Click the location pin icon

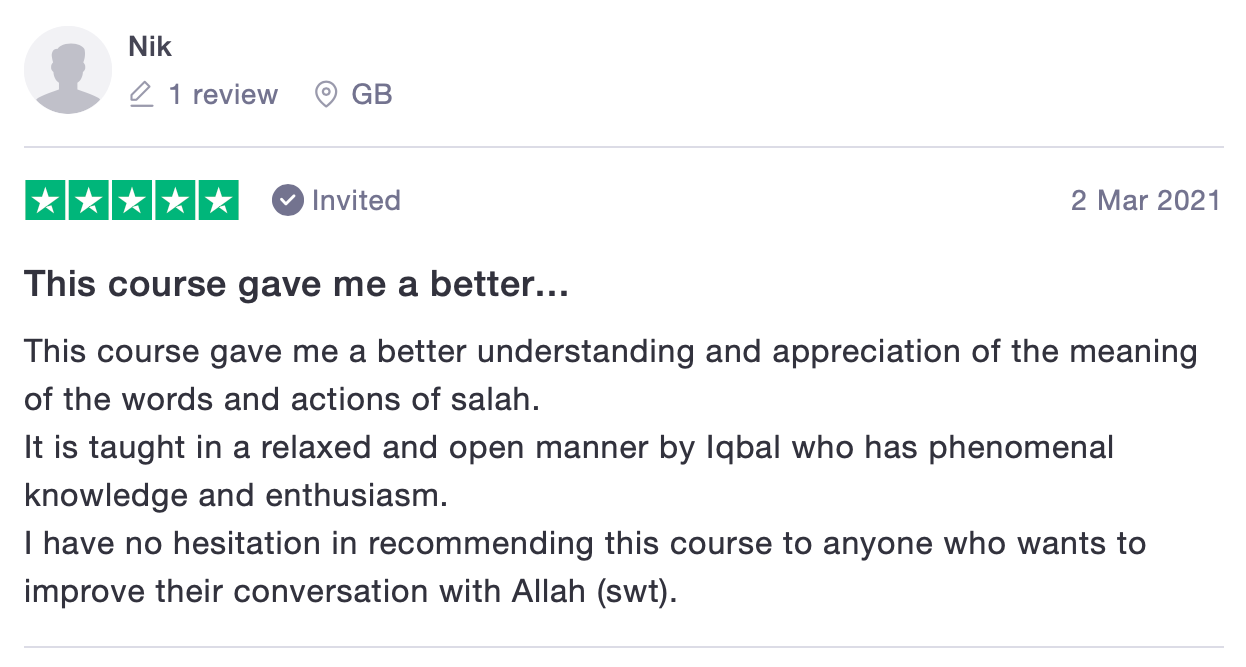click(326, 95)
